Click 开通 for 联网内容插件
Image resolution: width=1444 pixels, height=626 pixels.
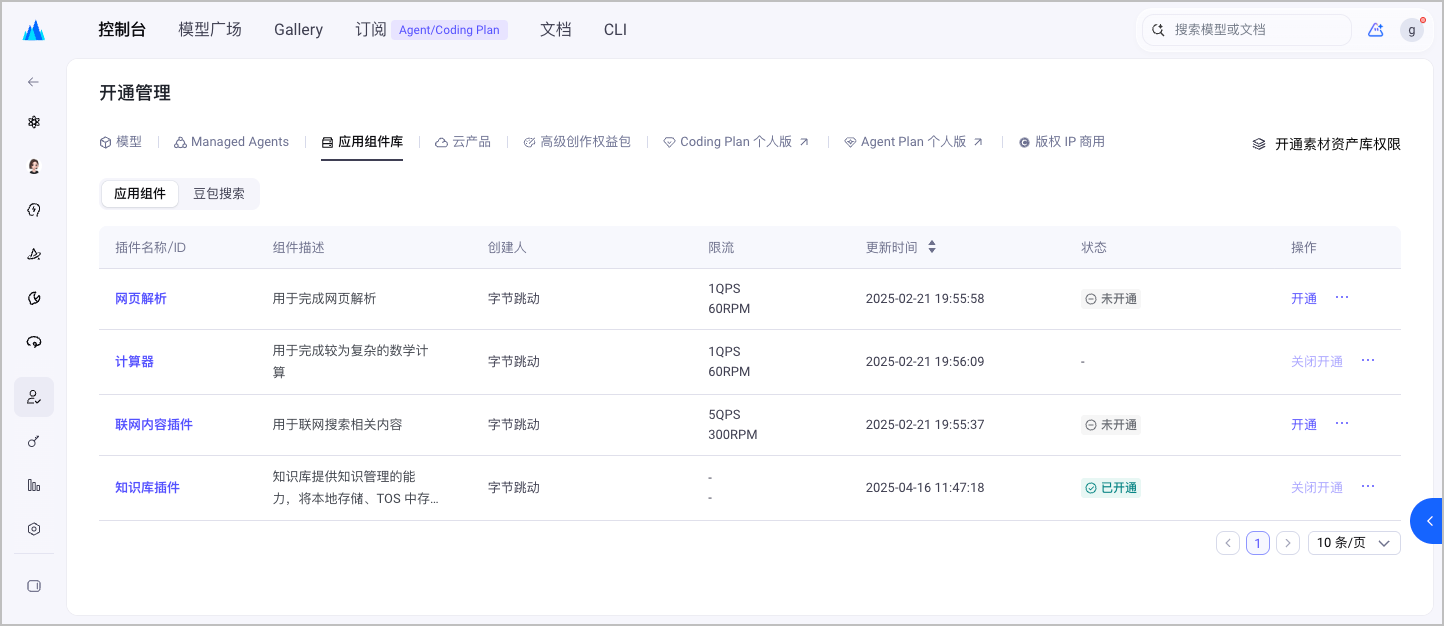click(x=1304, y=425)
